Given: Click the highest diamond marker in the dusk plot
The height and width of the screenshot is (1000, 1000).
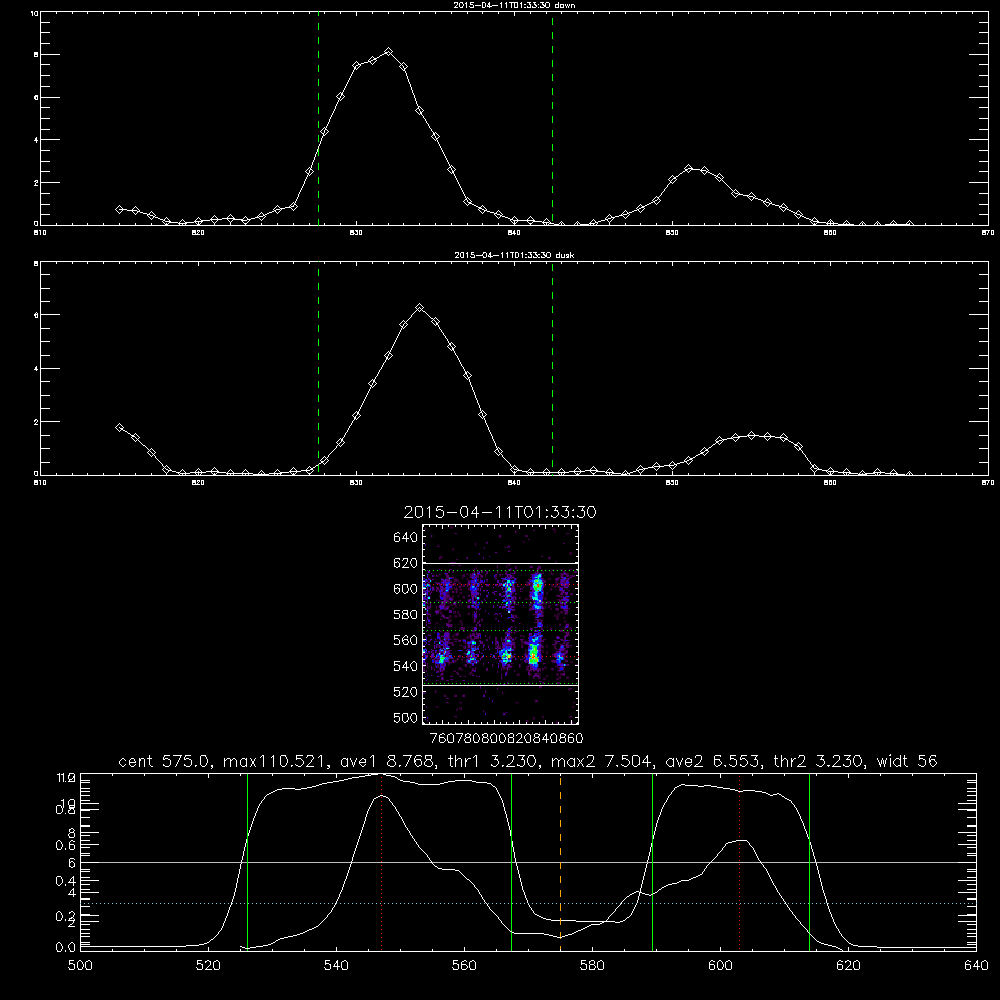Looking at the screenshot, I should click(x=419, y=307).
